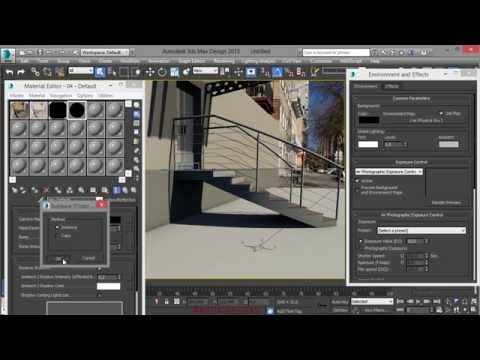Viewport: 480px width, 360px height.
Task: Select the Antialiasing radio option in dialog
Action: click(57, 227)
